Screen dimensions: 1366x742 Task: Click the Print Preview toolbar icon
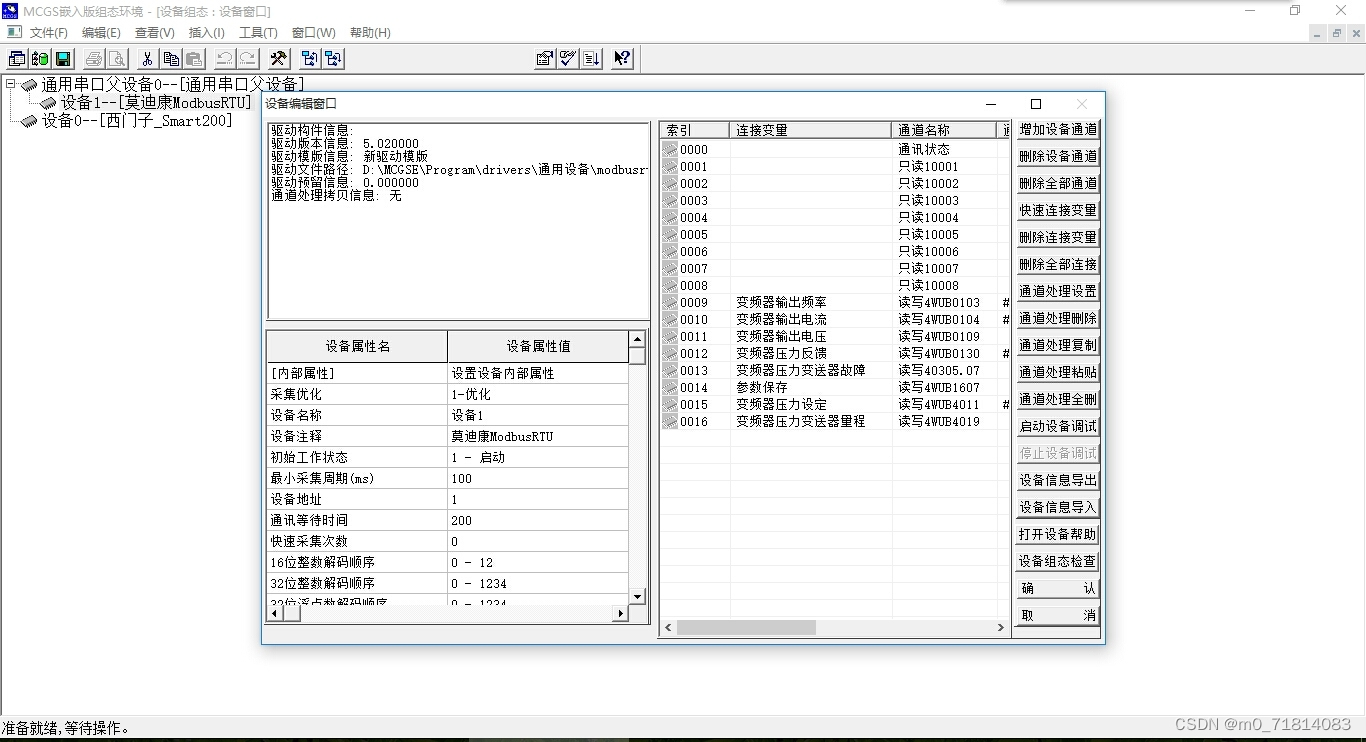point(116,59)
